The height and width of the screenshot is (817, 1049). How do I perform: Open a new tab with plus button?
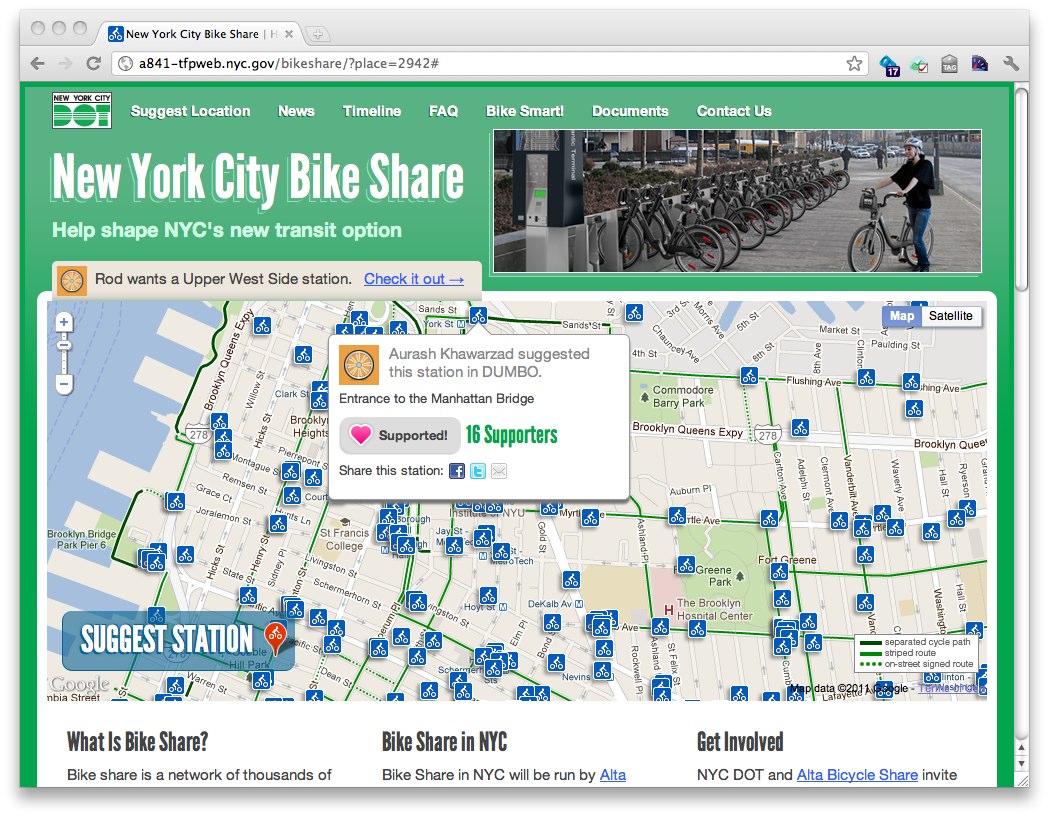[318, 33]
